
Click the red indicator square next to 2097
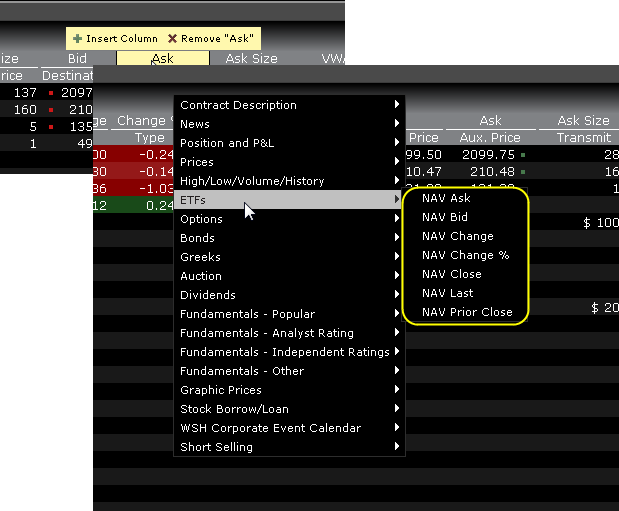click(x=49, y=92)
